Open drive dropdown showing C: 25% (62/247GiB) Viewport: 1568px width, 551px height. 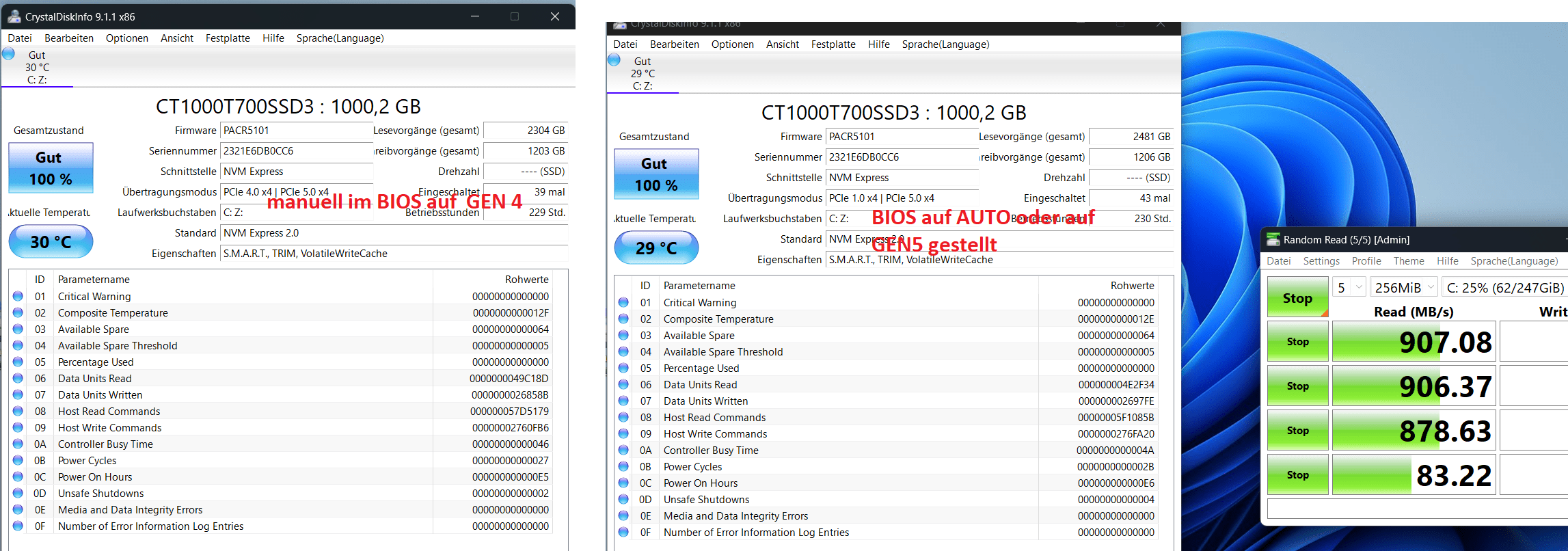(1504, 288)
